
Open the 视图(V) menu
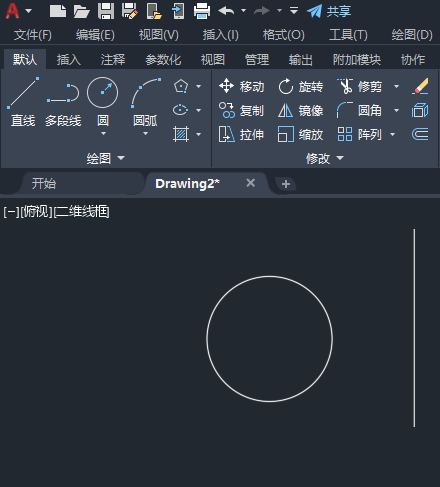(x=159, y=35)
